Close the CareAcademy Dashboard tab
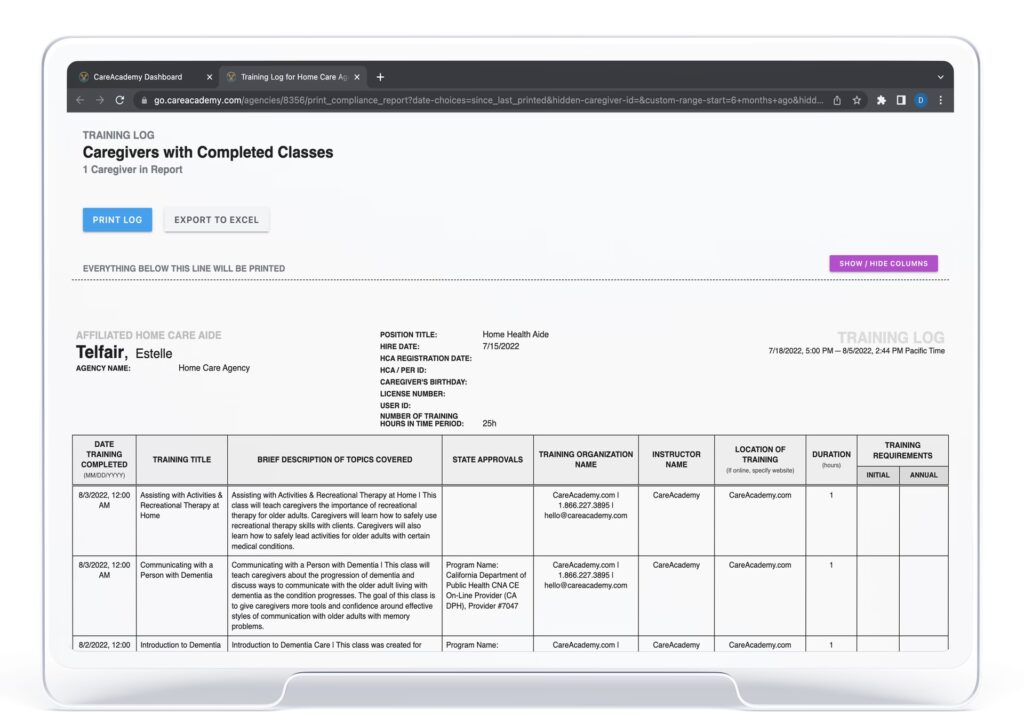The width and height of the screenshot is (1024, 717). click(x=209, y=77)
